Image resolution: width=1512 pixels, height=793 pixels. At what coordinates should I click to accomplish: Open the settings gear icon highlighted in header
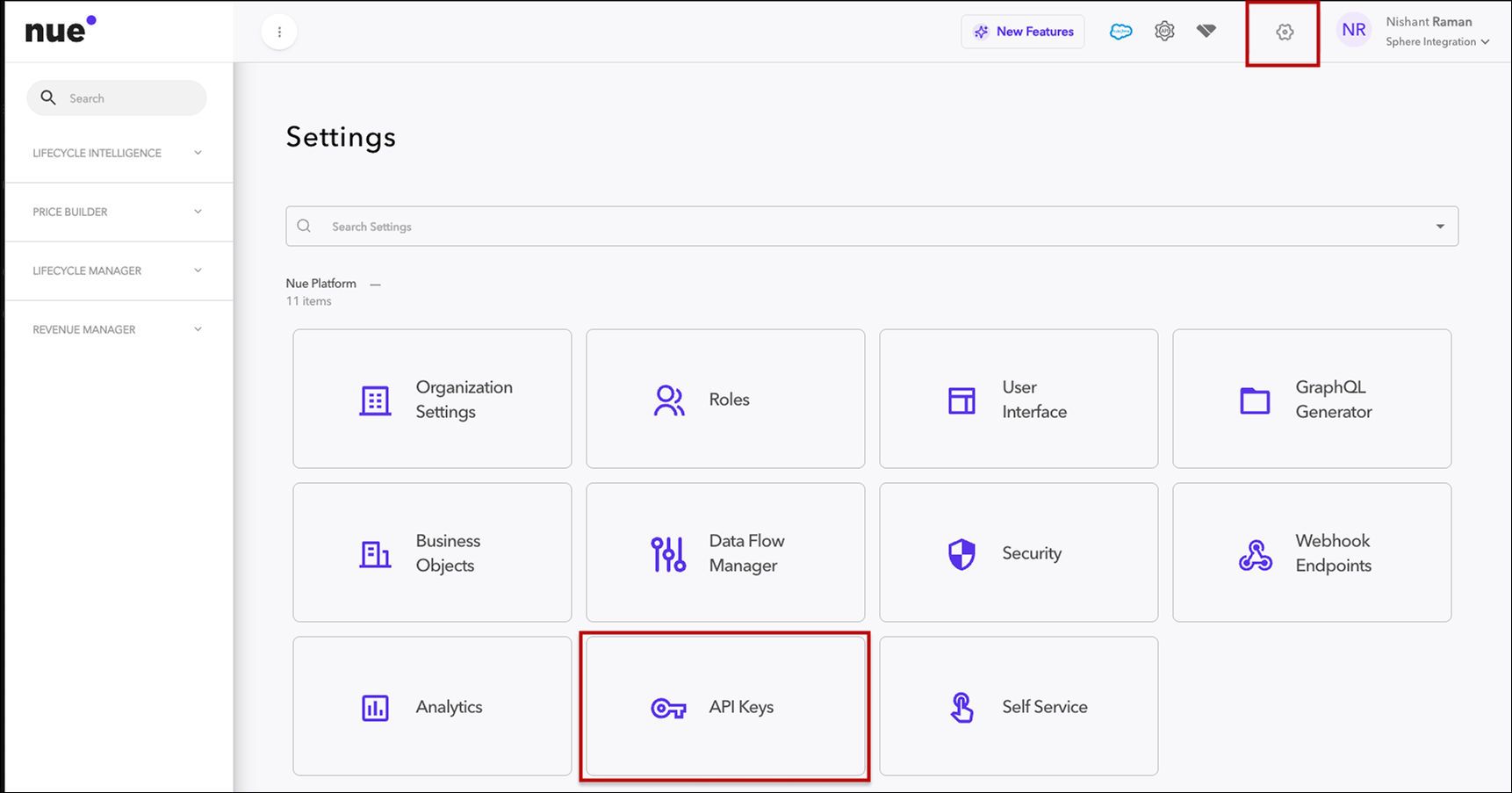pyautogui.click(x=1284, y=32)
